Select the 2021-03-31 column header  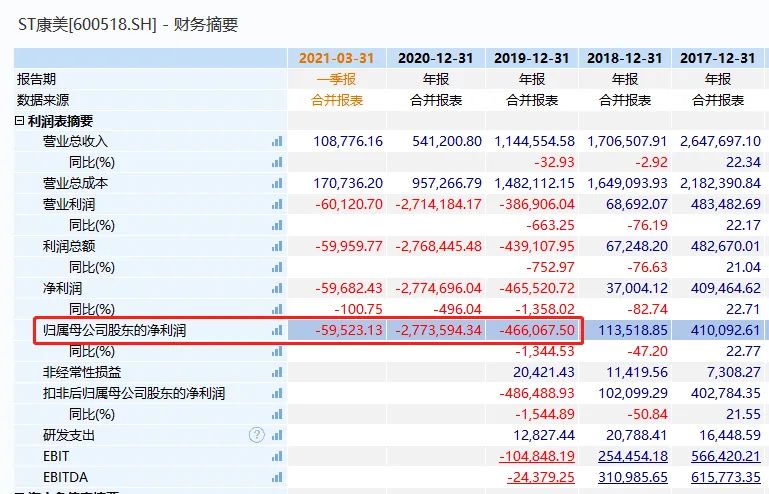pyautogui.click(x=339, y=58)
